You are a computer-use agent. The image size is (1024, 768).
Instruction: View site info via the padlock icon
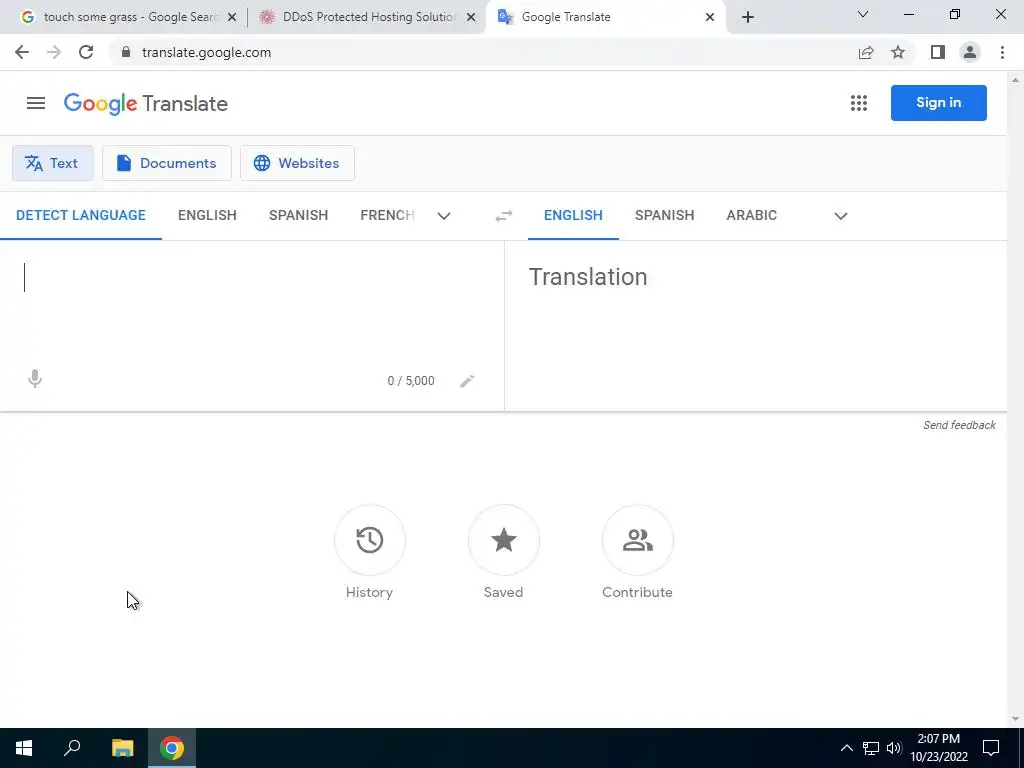pyautogui.click(x=126, y=52)
